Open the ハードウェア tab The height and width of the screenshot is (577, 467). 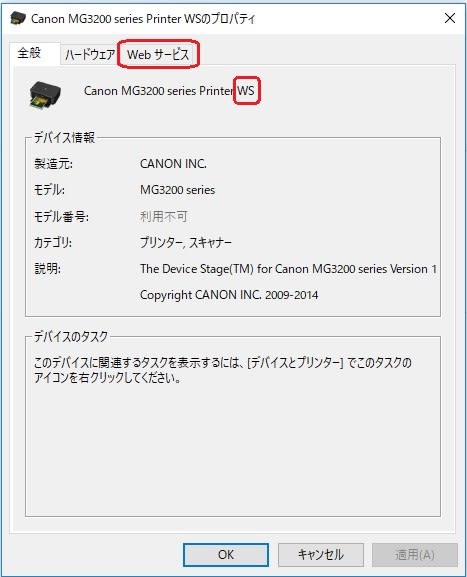click(x=90, y=55)
